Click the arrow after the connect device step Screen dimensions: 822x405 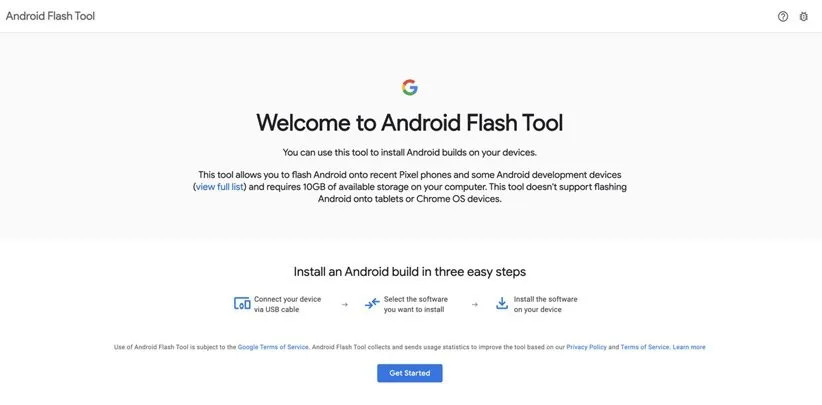pos(345,304)
